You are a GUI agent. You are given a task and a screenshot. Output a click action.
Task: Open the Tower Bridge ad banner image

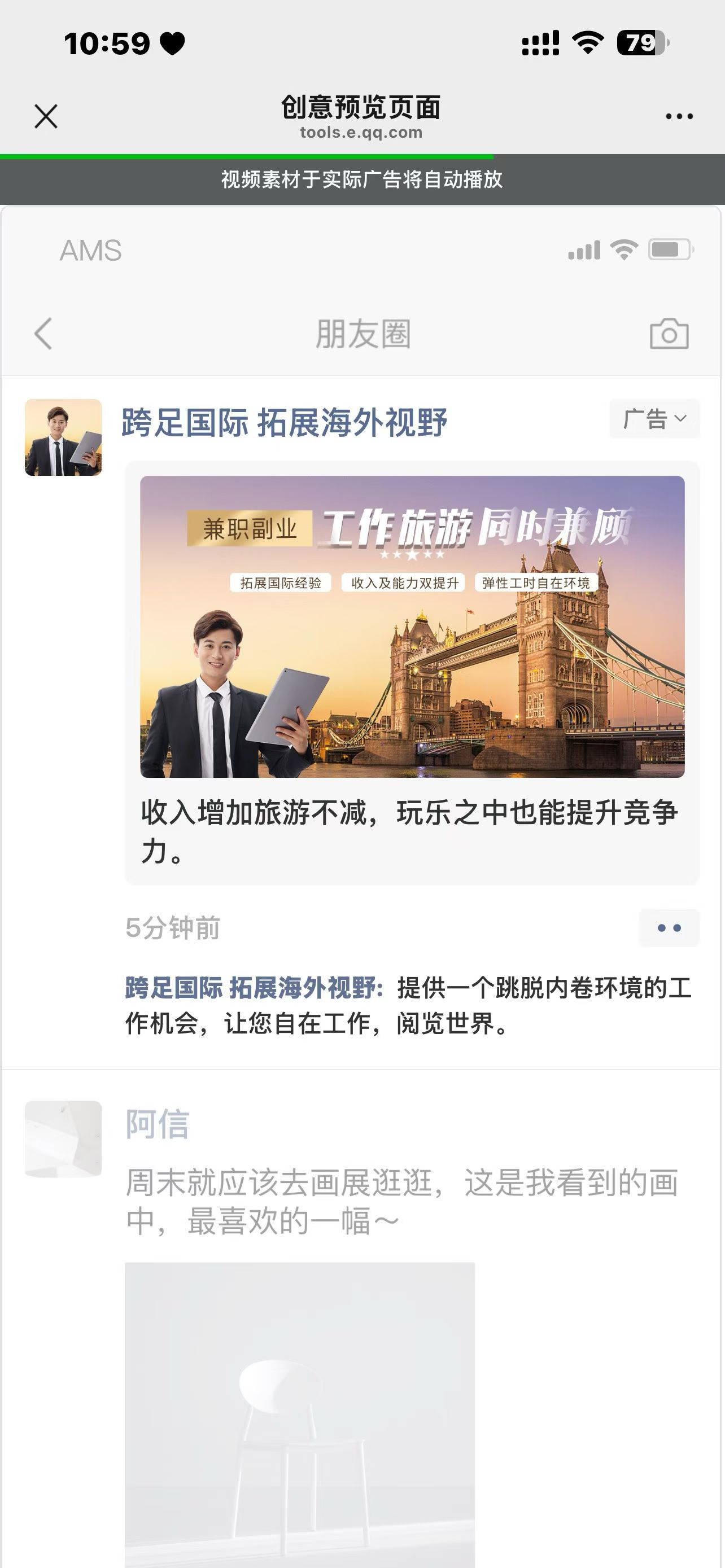click(x=412, y=627)
